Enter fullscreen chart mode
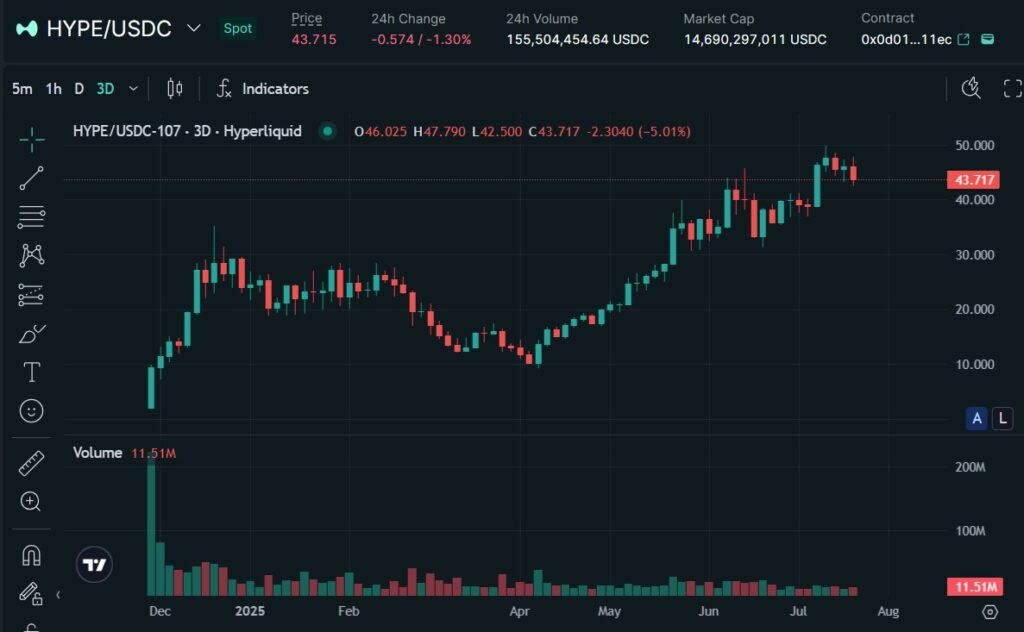Viewport: 1024px width, 632px height. click(x=1012, y=88)
